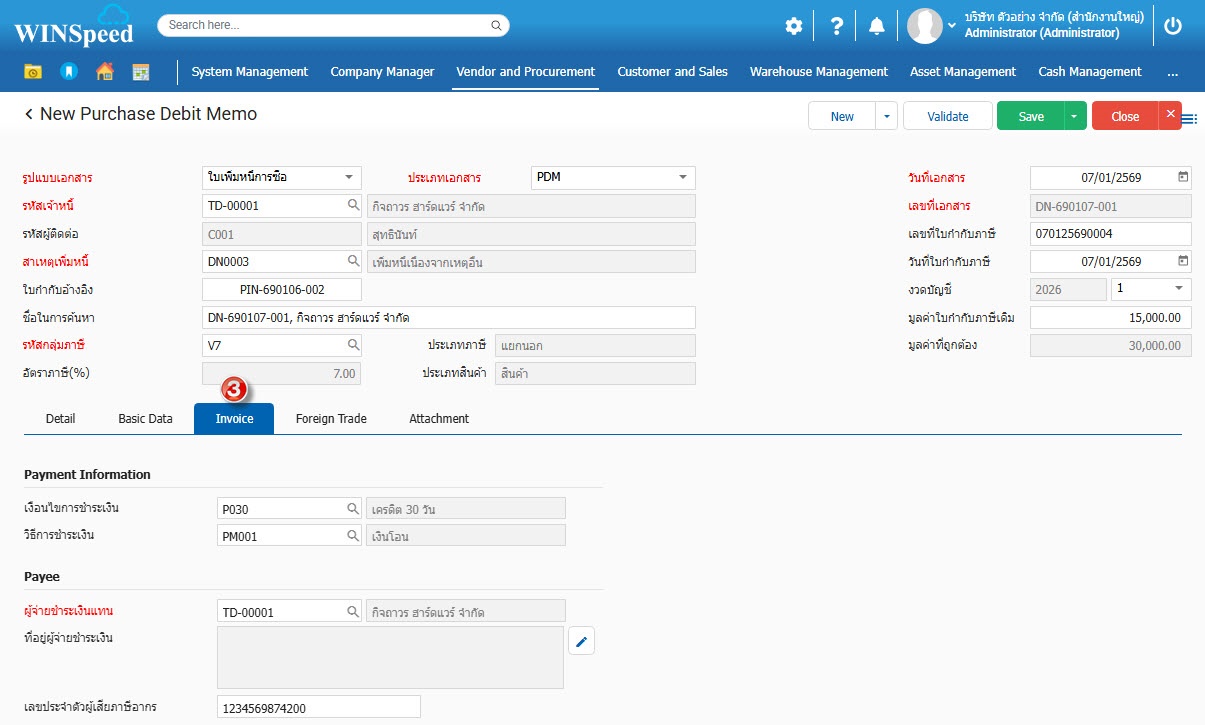The width and height of the screenshot is (1205, 725).
Task: Edit payee address with pencil icon
Action: (x=581, y=641)
